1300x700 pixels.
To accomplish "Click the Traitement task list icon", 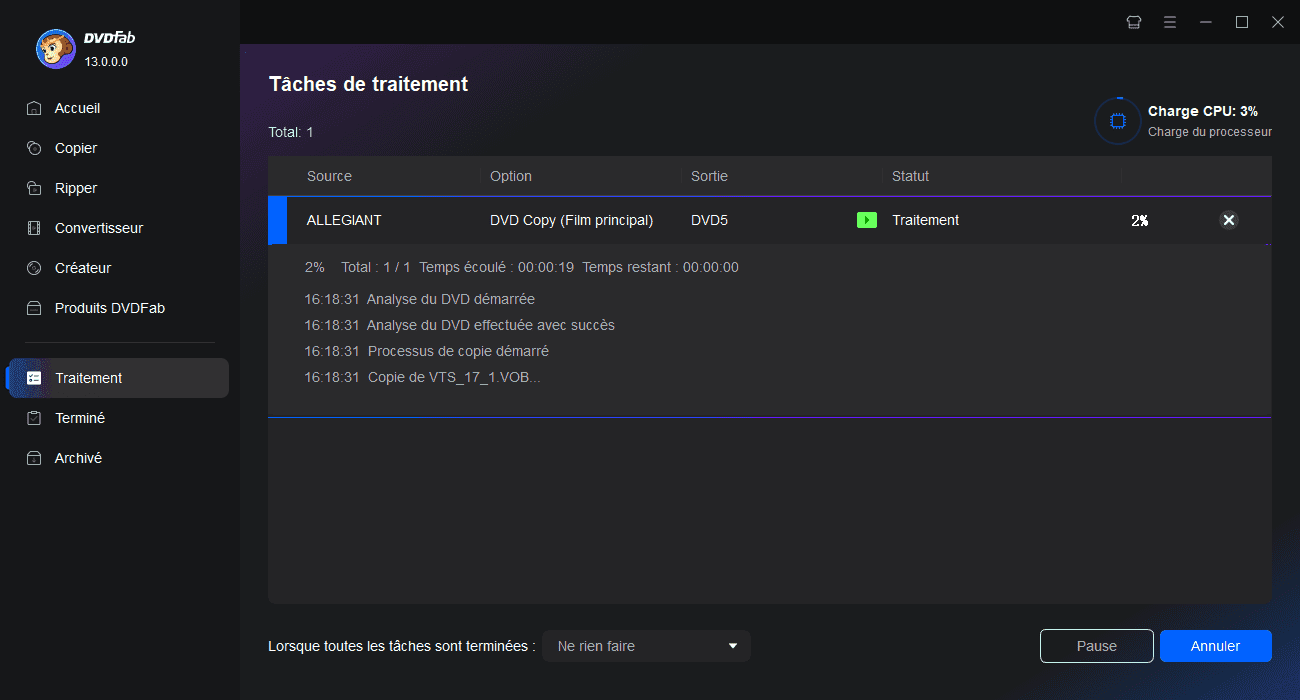I will click(34, 378).
